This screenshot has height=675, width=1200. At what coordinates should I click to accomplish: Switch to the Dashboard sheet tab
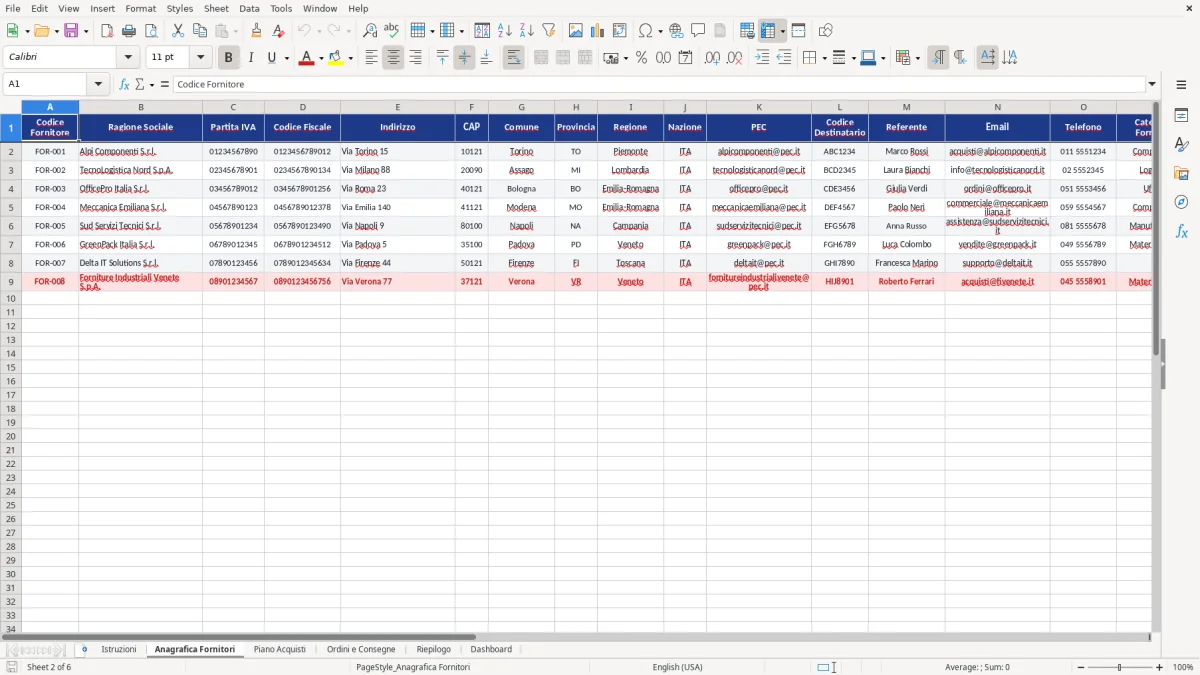pos(491,649)
